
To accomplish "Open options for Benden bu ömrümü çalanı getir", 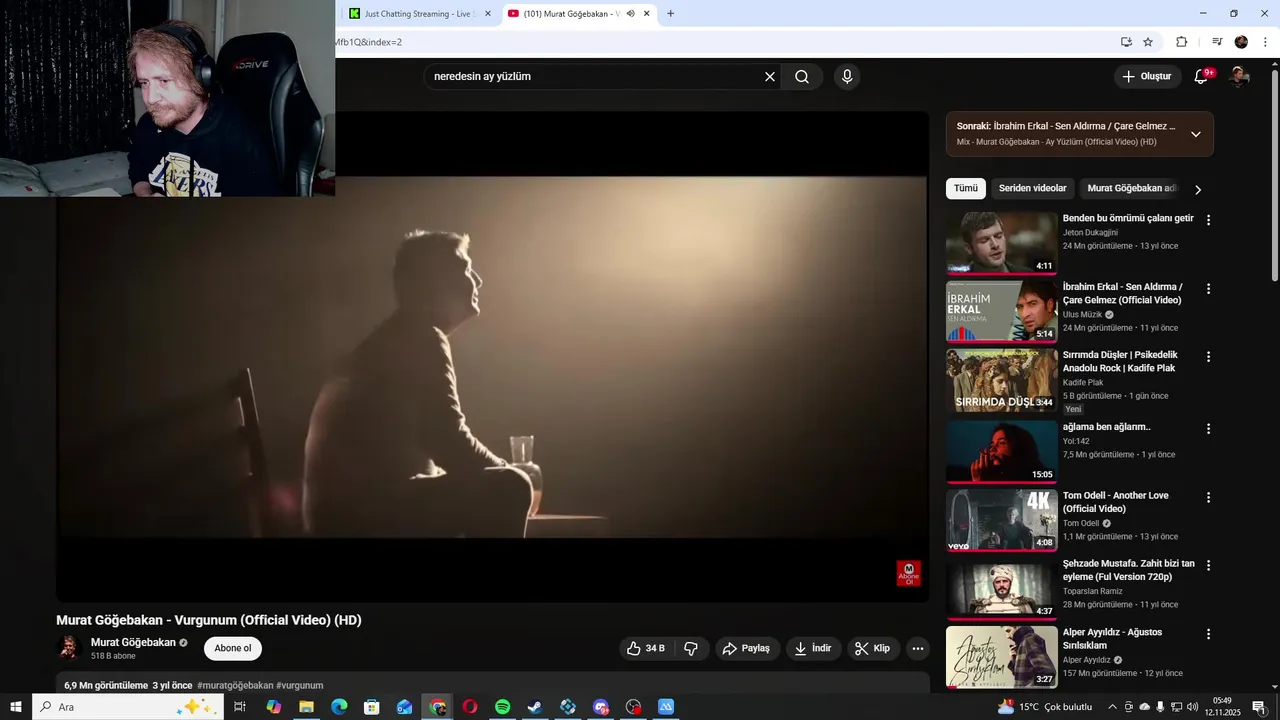I will point(1208,220).
